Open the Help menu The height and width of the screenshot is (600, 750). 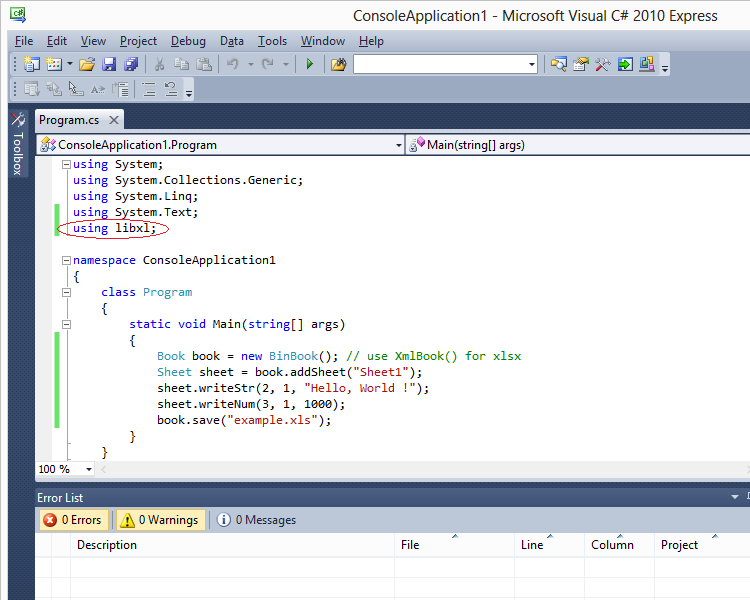371,41
